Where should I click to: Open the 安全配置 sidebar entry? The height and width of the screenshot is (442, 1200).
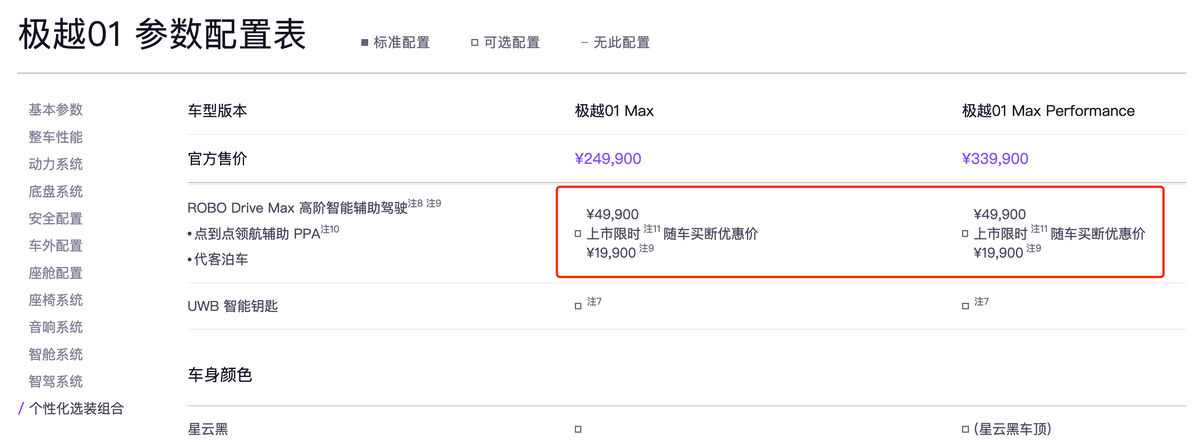tap(56, 218)
